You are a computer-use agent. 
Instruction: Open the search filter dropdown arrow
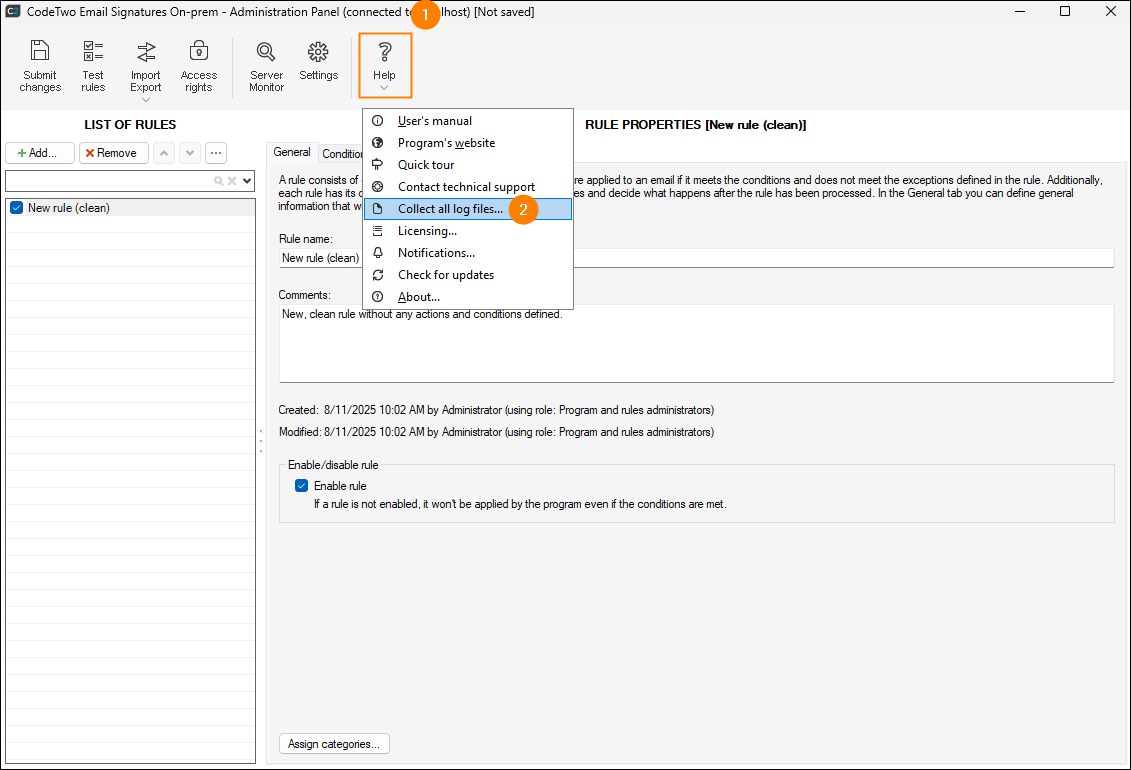[246, 181]
